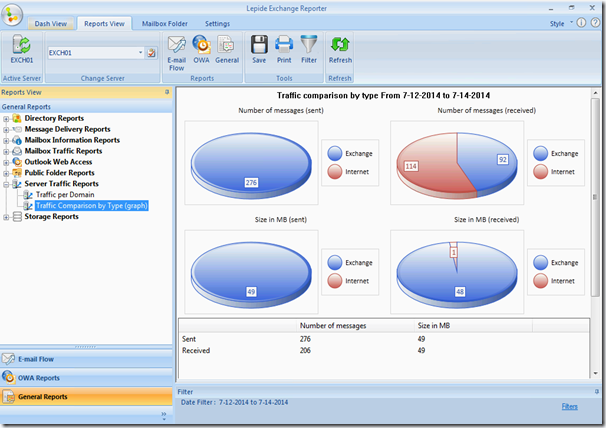Click blue Exchange swatch in sent messages legend
Image resolution: width=606 pixels, height=428 pixels.
(x=335, y=153)
